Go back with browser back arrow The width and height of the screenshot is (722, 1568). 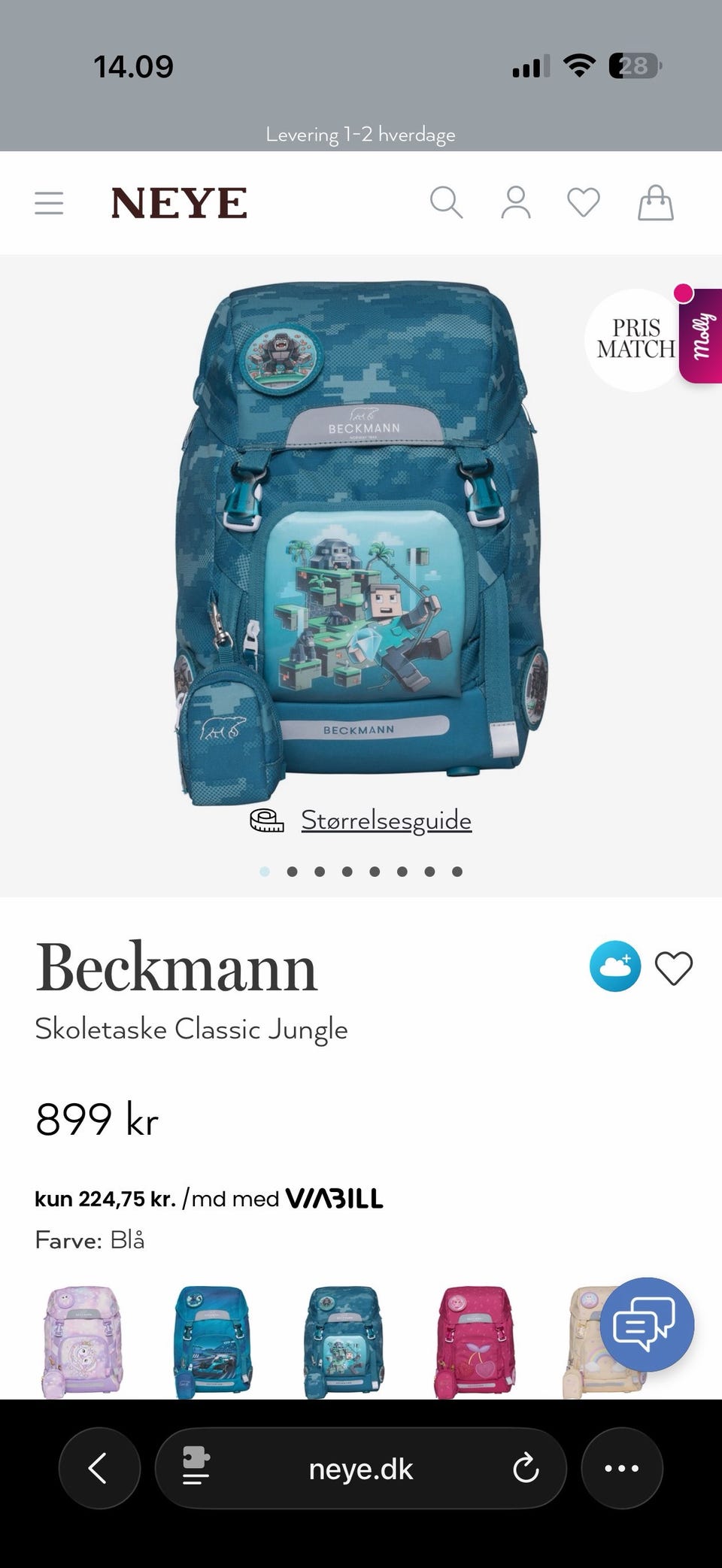(99, 1468)
